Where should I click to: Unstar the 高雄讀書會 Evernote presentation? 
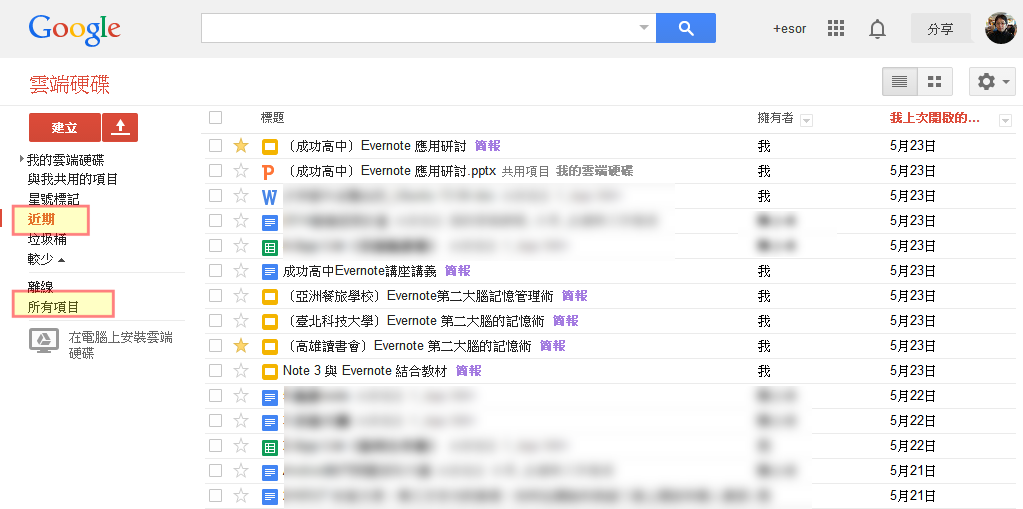tap(241, 346)
